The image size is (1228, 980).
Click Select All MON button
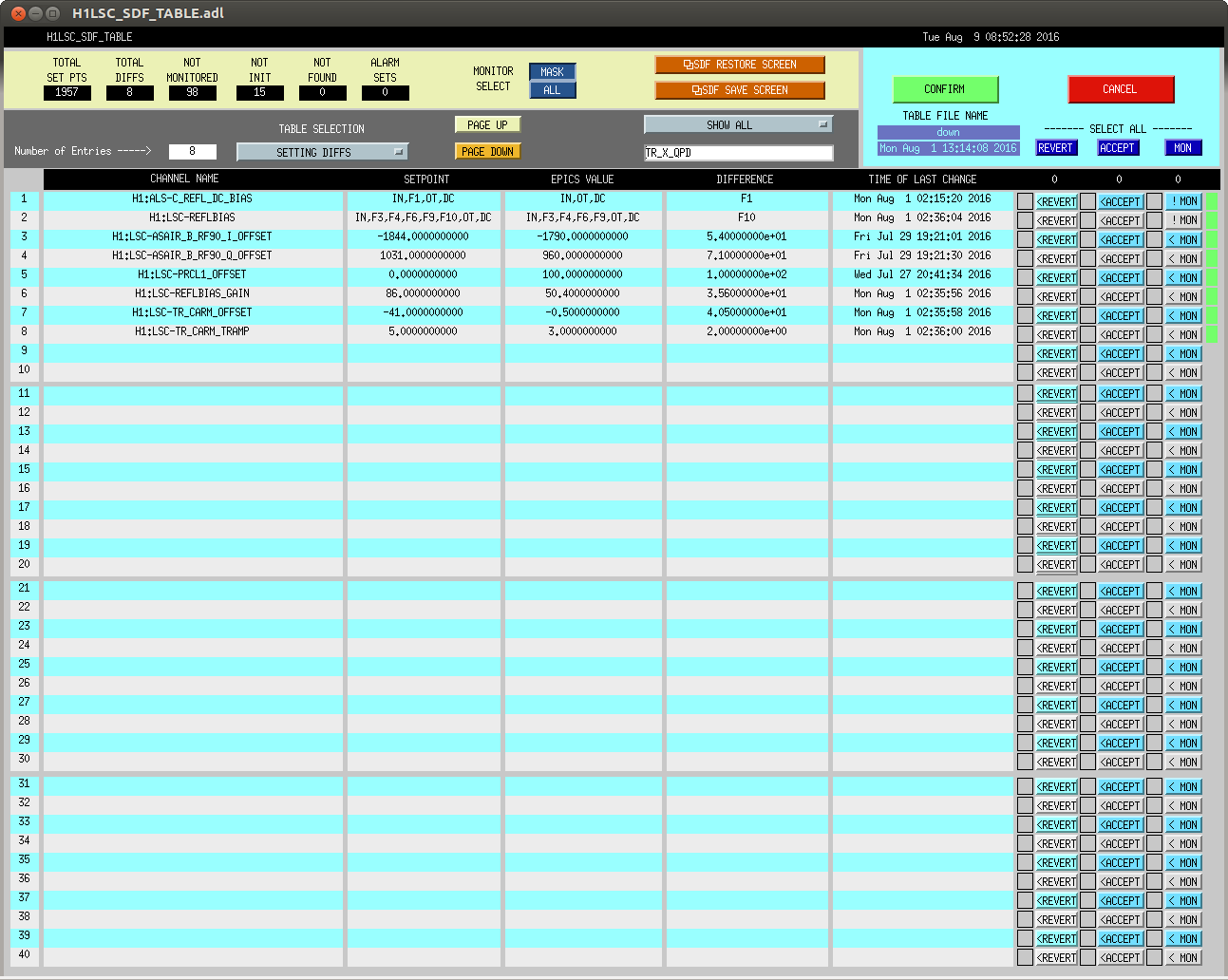pos(1182,148)
